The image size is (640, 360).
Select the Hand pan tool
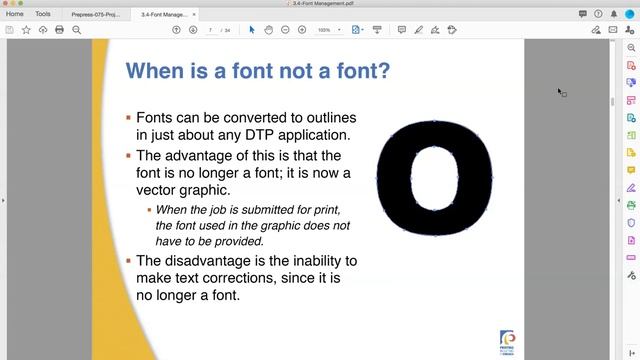point(269,30)
